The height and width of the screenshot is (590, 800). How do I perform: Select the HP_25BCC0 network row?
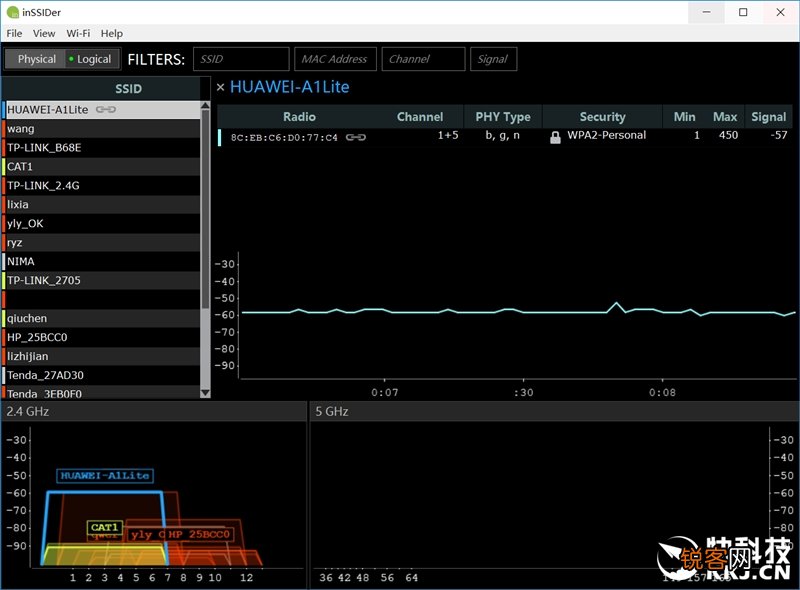click(x=102, y=337)
